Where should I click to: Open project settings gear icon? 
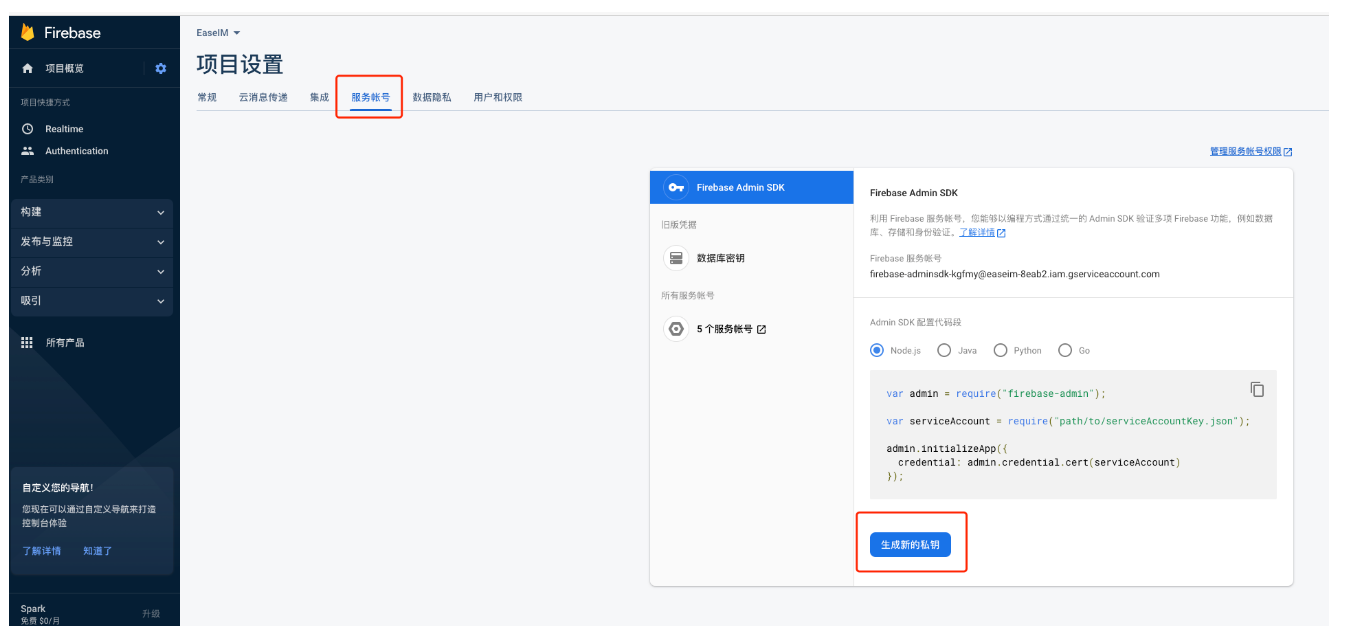[161, 68]
